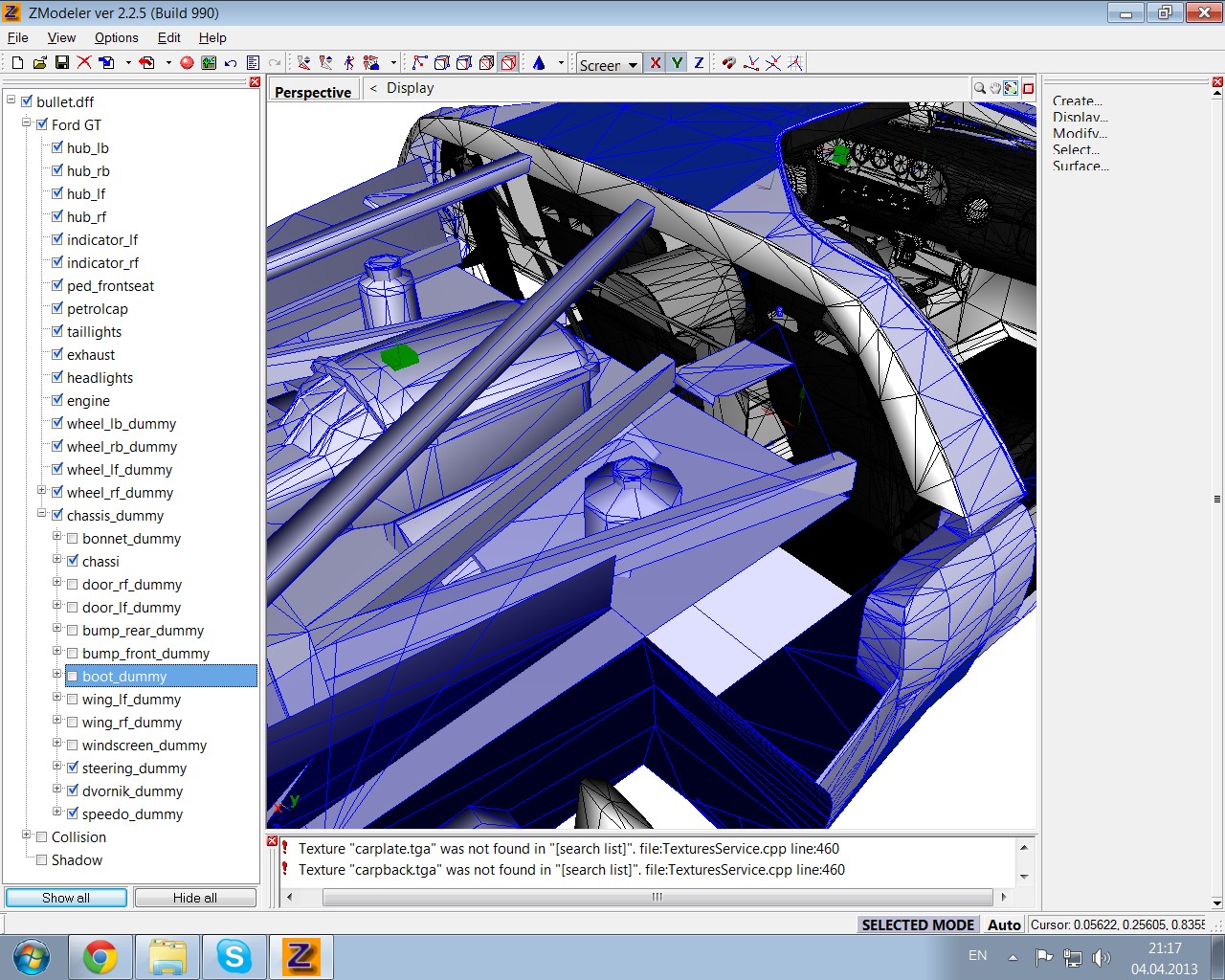Click the viewport Display menu label
Viewport: 1225px width, 980px height.
click(x=411, y=88)
